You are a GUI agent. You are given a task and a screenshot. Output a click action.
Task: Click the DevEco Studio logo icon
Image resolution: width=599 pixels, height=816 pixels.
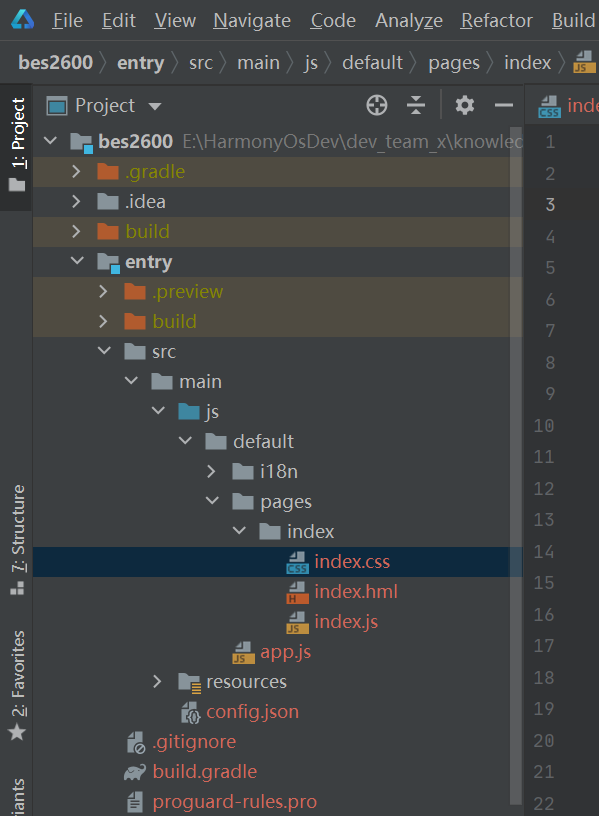23,20
